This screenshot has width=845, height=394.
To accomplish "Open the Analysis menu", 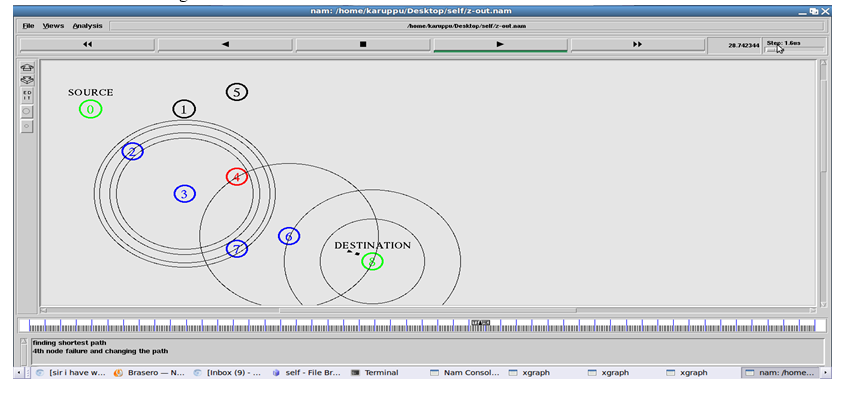I will tap(87, 26).
